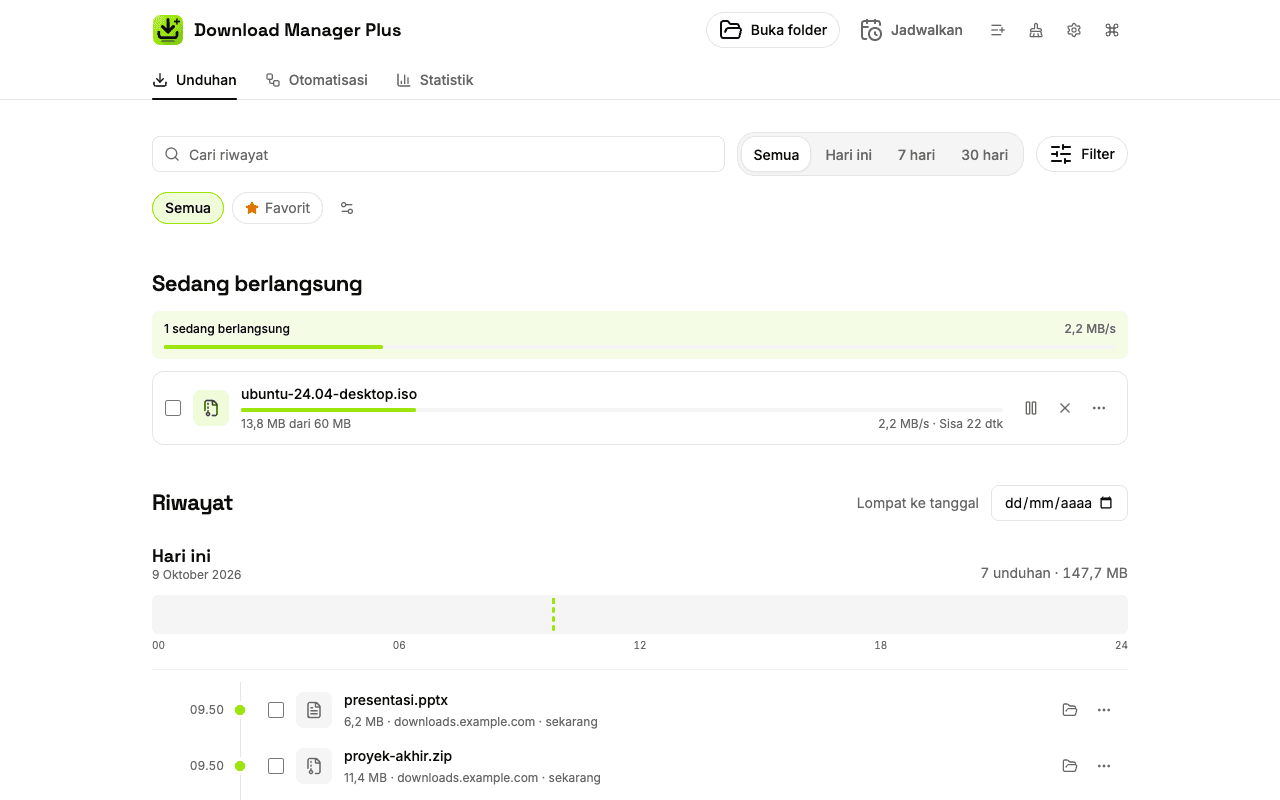Click the add-to-queue list icon in header
This screenshot has width=1280, height=800.
click(x=998, y=30)
